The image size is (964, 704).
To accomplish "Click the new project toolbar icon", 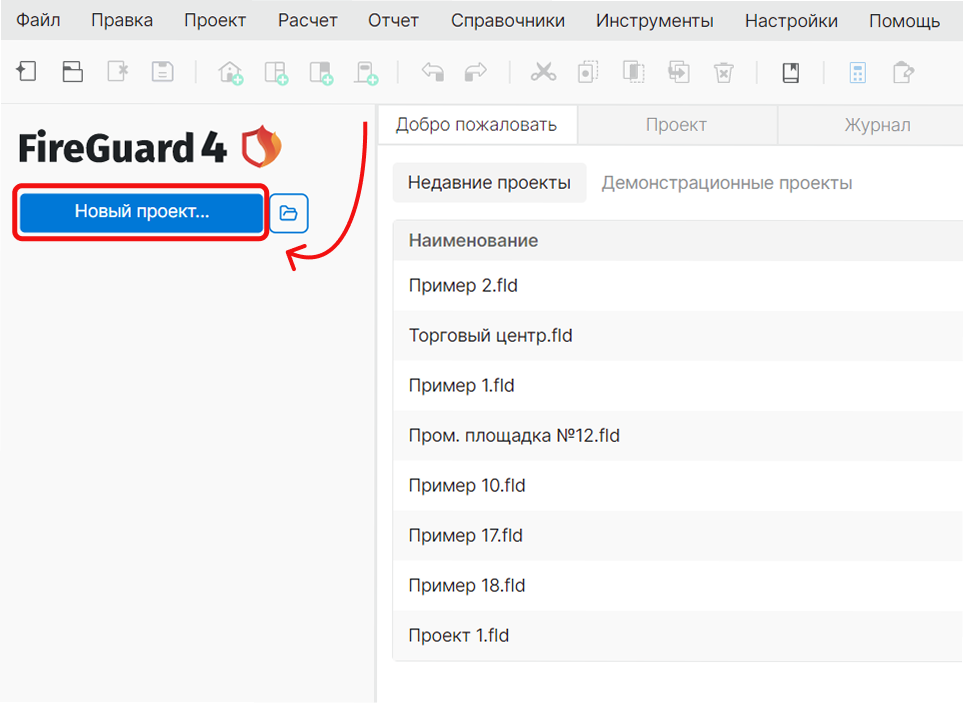I will (26, 72).
